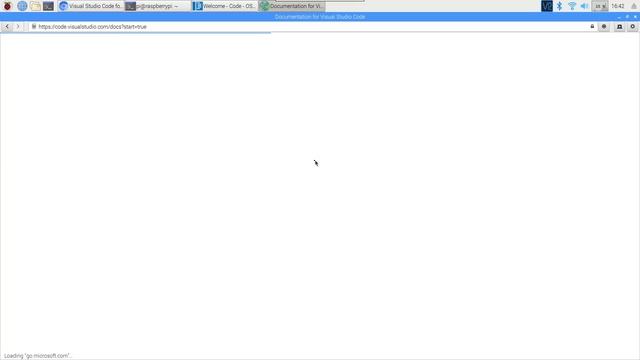The height and width of the screenshot is (360, 640).
Task: Switch to Welcome - Code - OSS window
Action: 224,6
